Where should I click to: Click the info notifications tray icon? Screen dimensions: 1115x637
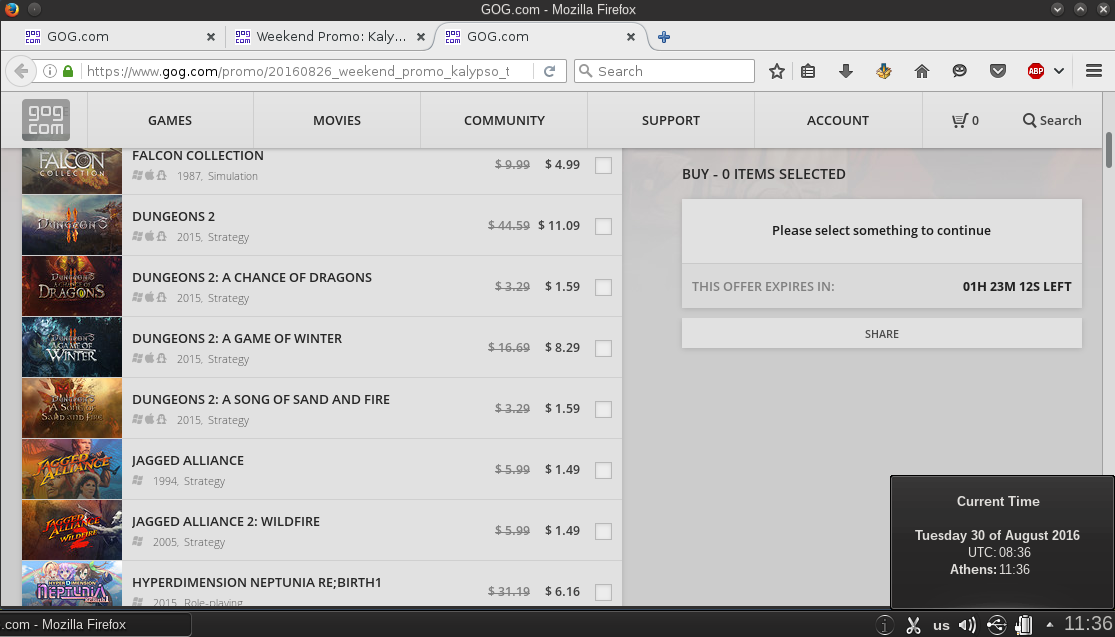[885, 625]
